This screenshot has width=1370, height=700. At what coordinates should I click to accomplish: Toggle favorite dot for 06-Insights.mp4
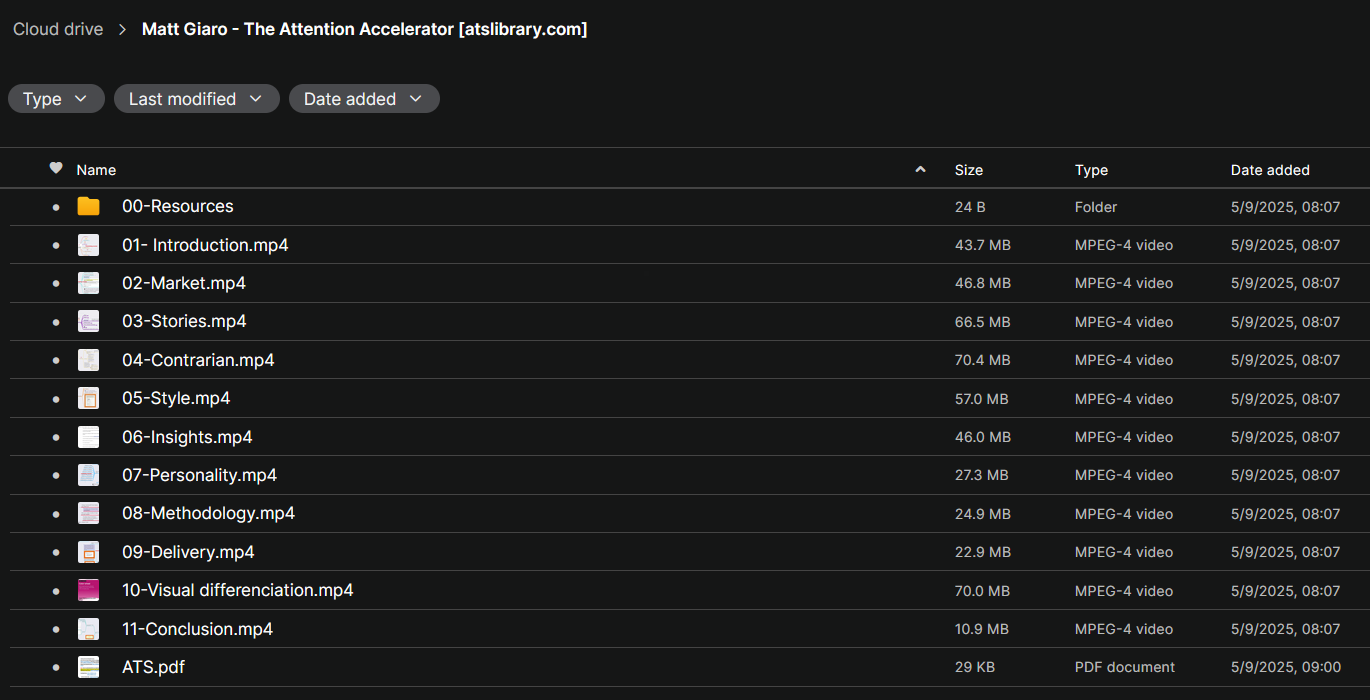(x=56, y=437)
